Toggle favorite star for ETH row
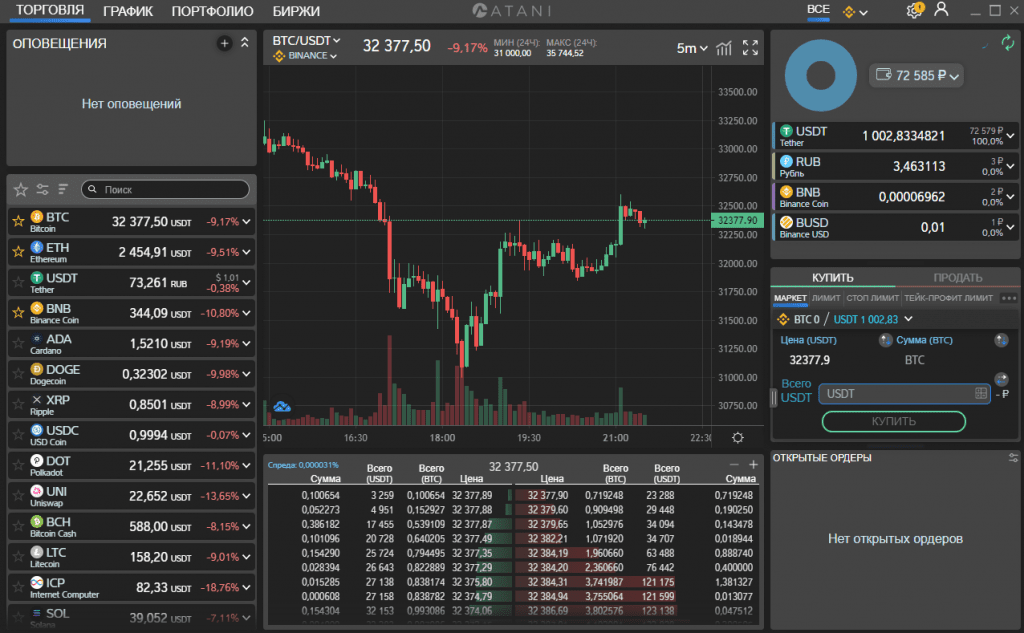 click(18, 252)
